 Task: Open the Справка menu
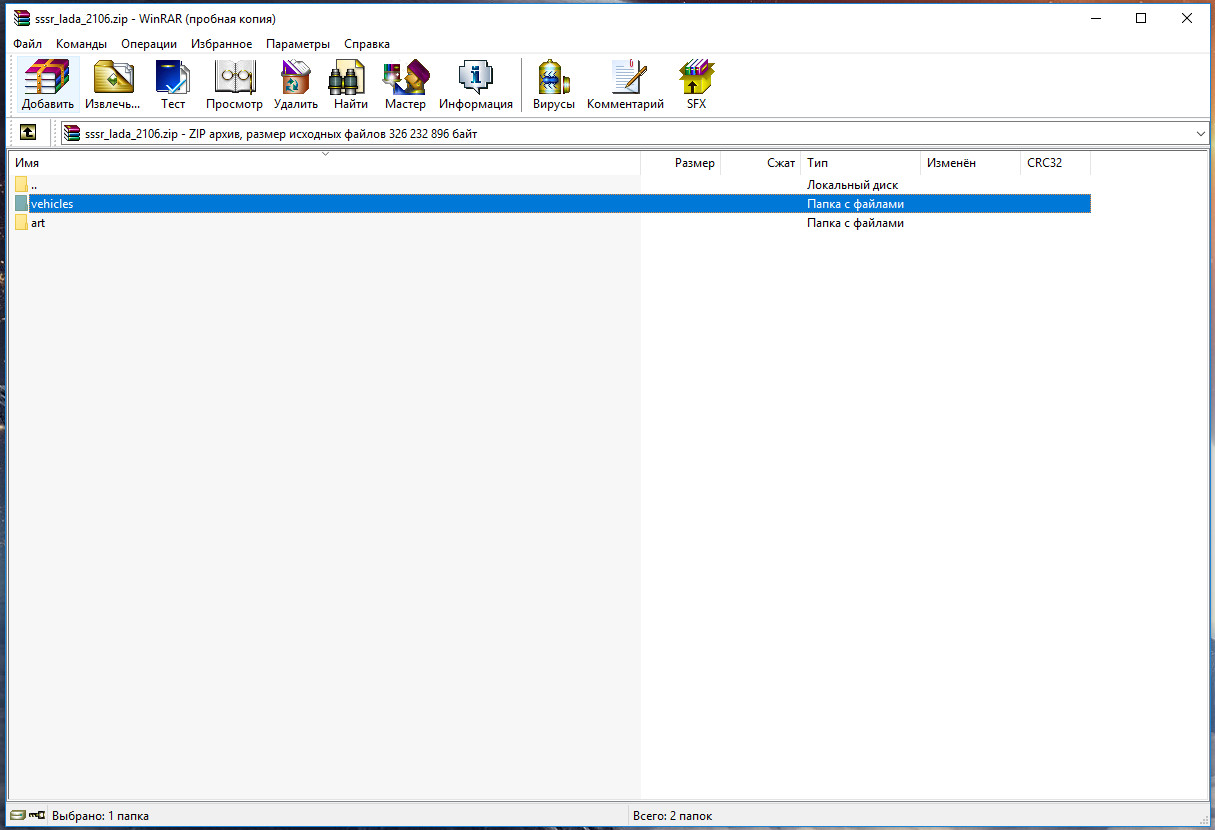[x=367, y=44]
